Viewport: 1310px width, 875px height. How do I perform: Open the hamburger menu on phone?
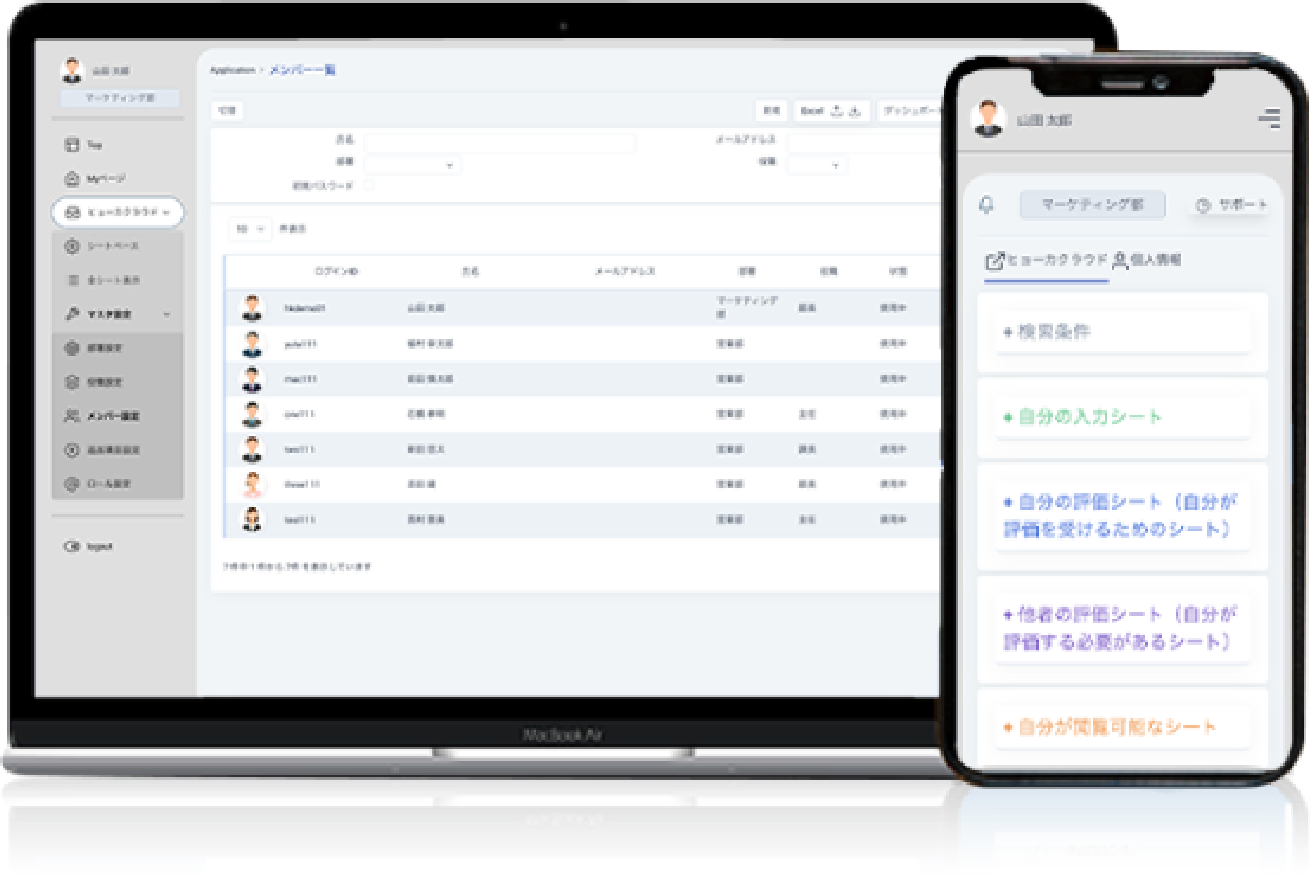[1268, 119]
